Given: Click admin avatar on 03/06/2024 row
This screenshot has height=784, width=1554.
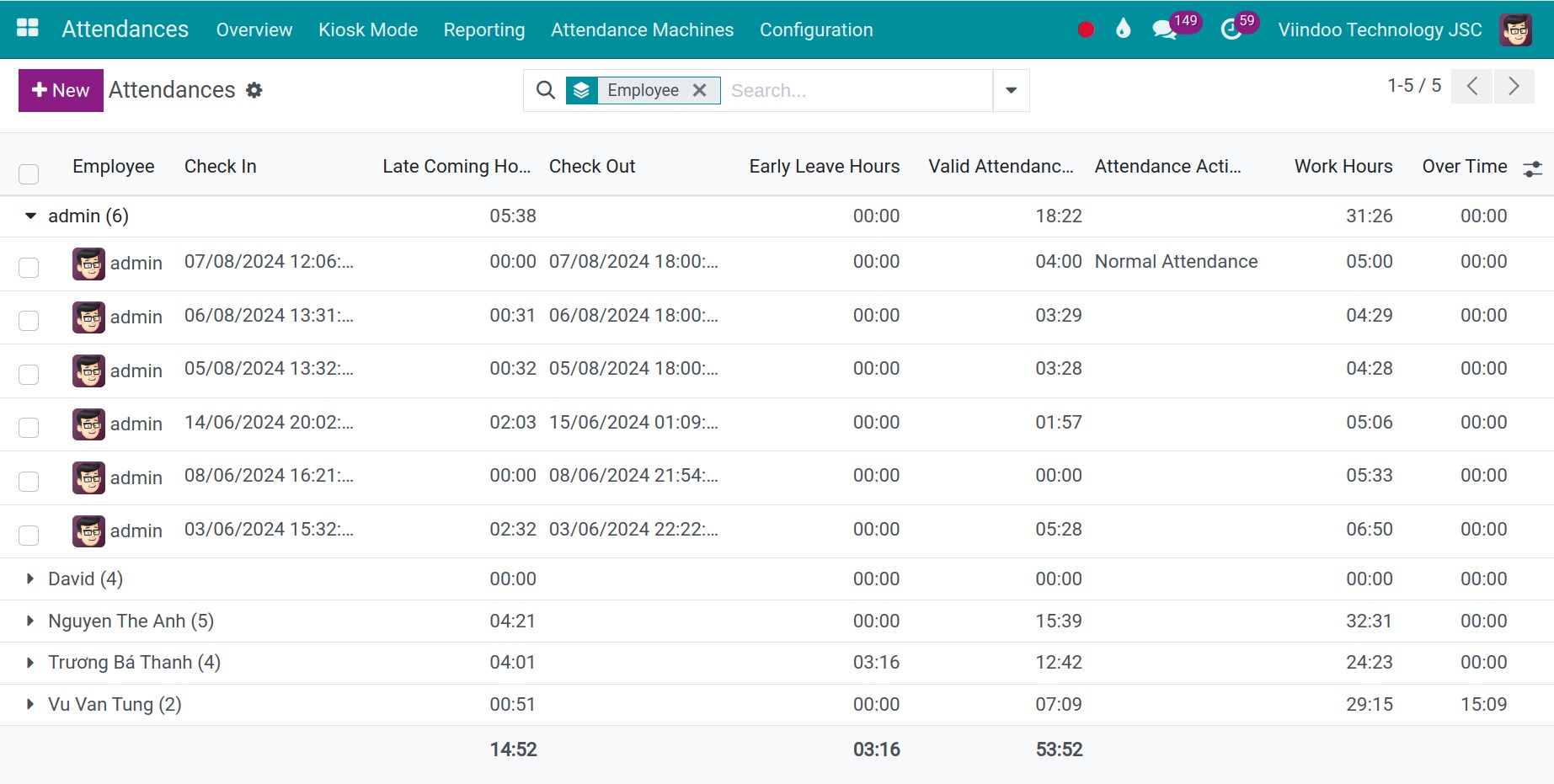Looking at the screenshot, I should 88,531.
